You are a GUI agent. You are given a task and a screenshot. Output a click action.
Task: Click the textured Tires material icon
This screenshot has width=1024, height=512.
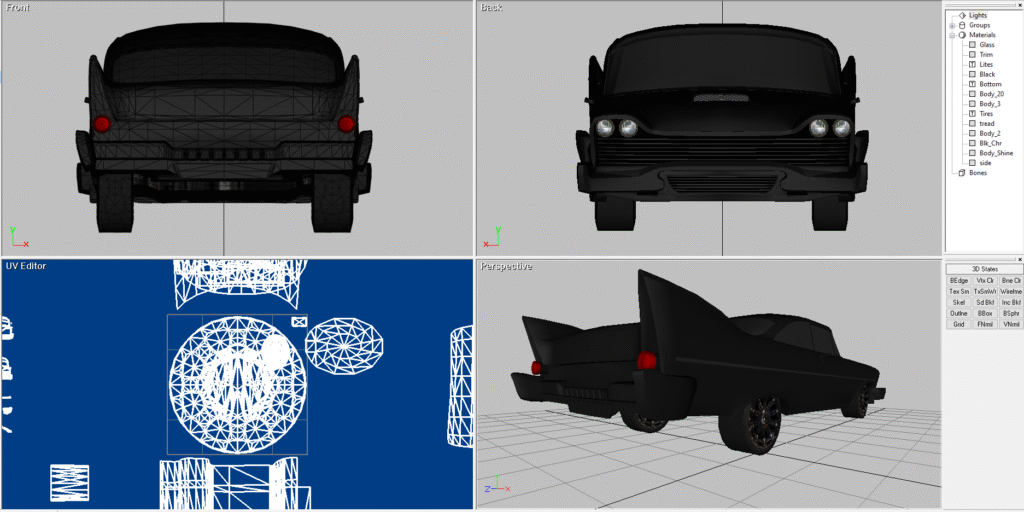tap(971, 114)
